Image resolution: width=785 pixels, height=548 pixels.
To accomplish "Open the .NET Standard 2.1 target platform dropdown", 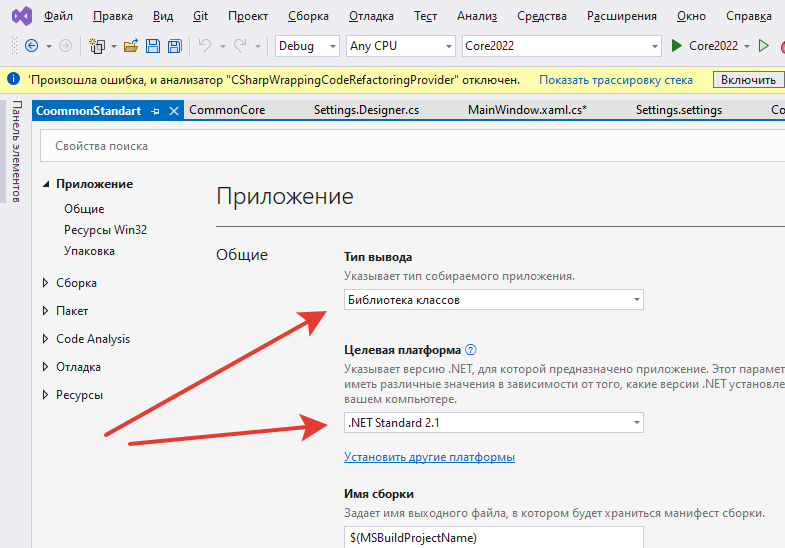I will click(494, 423).
